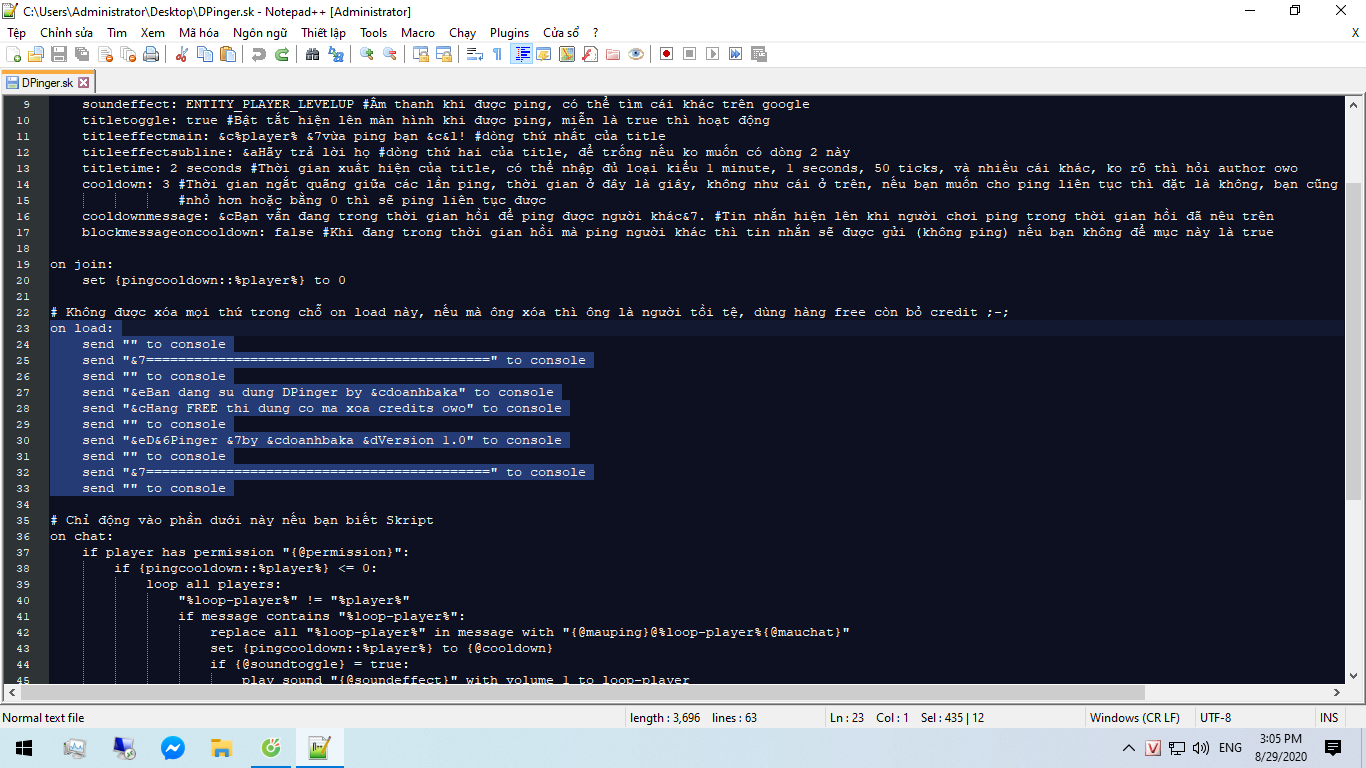Toggle synchronized vertical scrolling
The image size is (1366, 768).
pos(421,54)
